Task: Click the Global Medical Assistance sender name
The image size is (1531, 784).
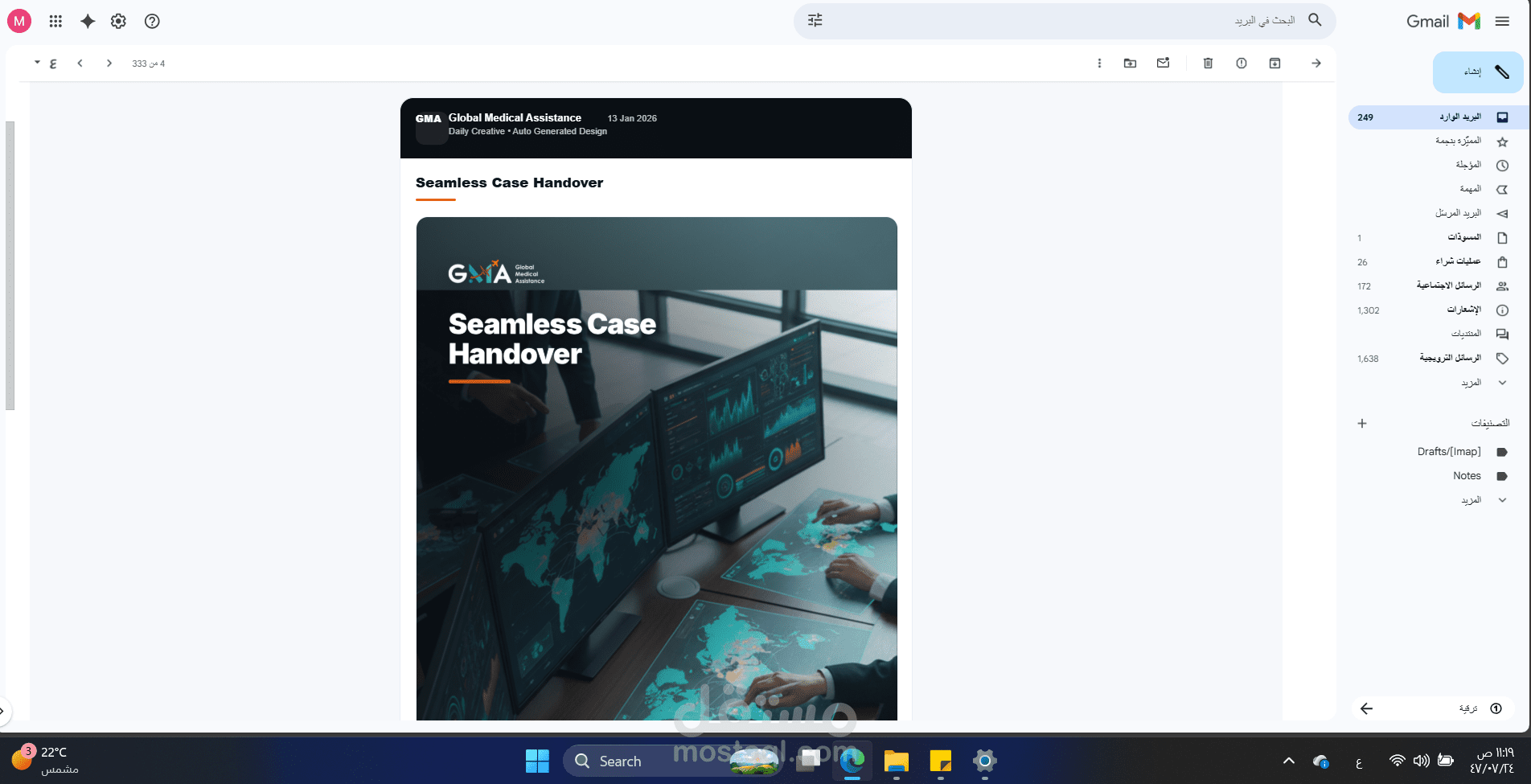Action: tap(515, 117)
